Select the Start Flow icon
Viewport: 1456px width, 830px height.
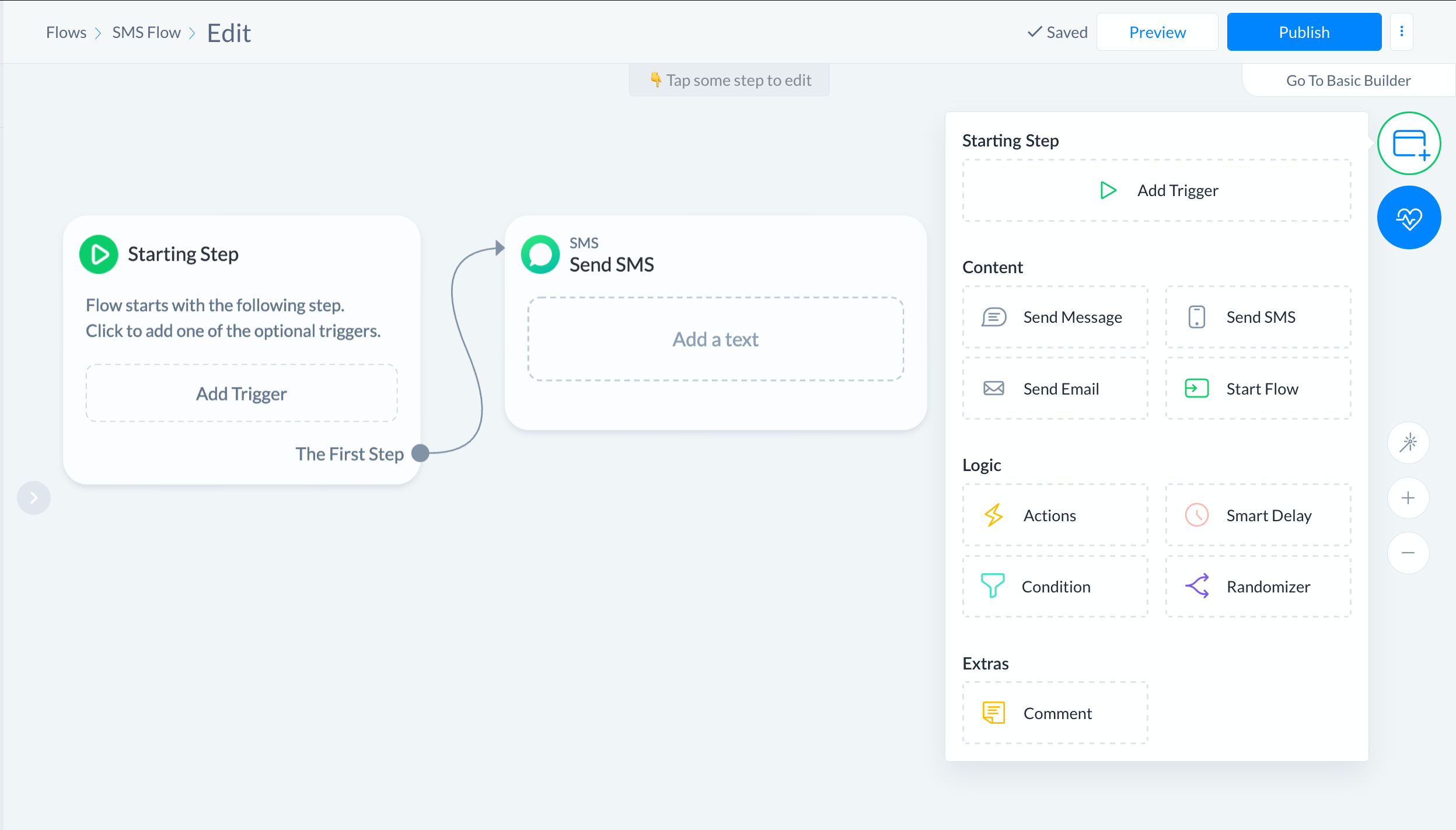pyautogui.click(x=1197, y=388)
